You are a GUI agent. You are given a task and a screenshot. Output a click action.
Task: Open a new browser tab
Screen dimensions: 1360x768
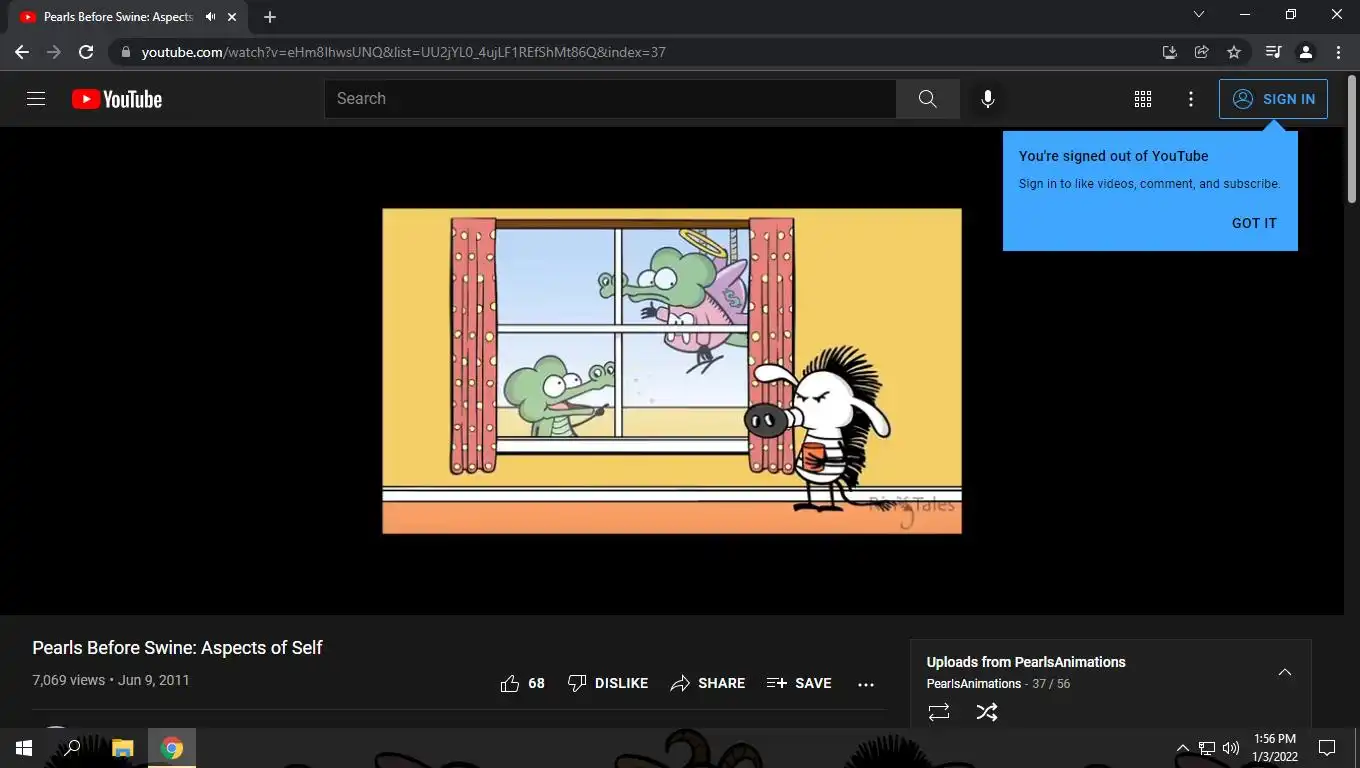tap(270, 17)
